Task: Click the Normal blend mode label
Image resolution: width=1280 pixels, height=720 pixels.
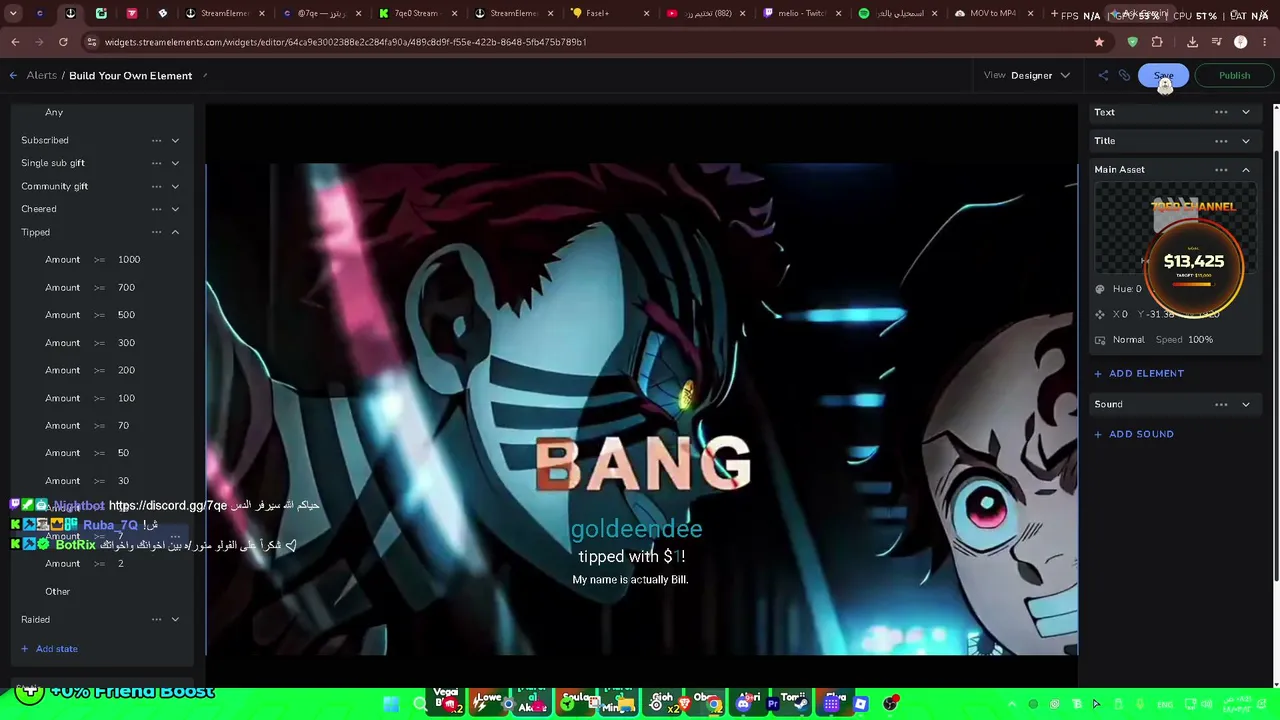Action: [x=1128, y=340]
